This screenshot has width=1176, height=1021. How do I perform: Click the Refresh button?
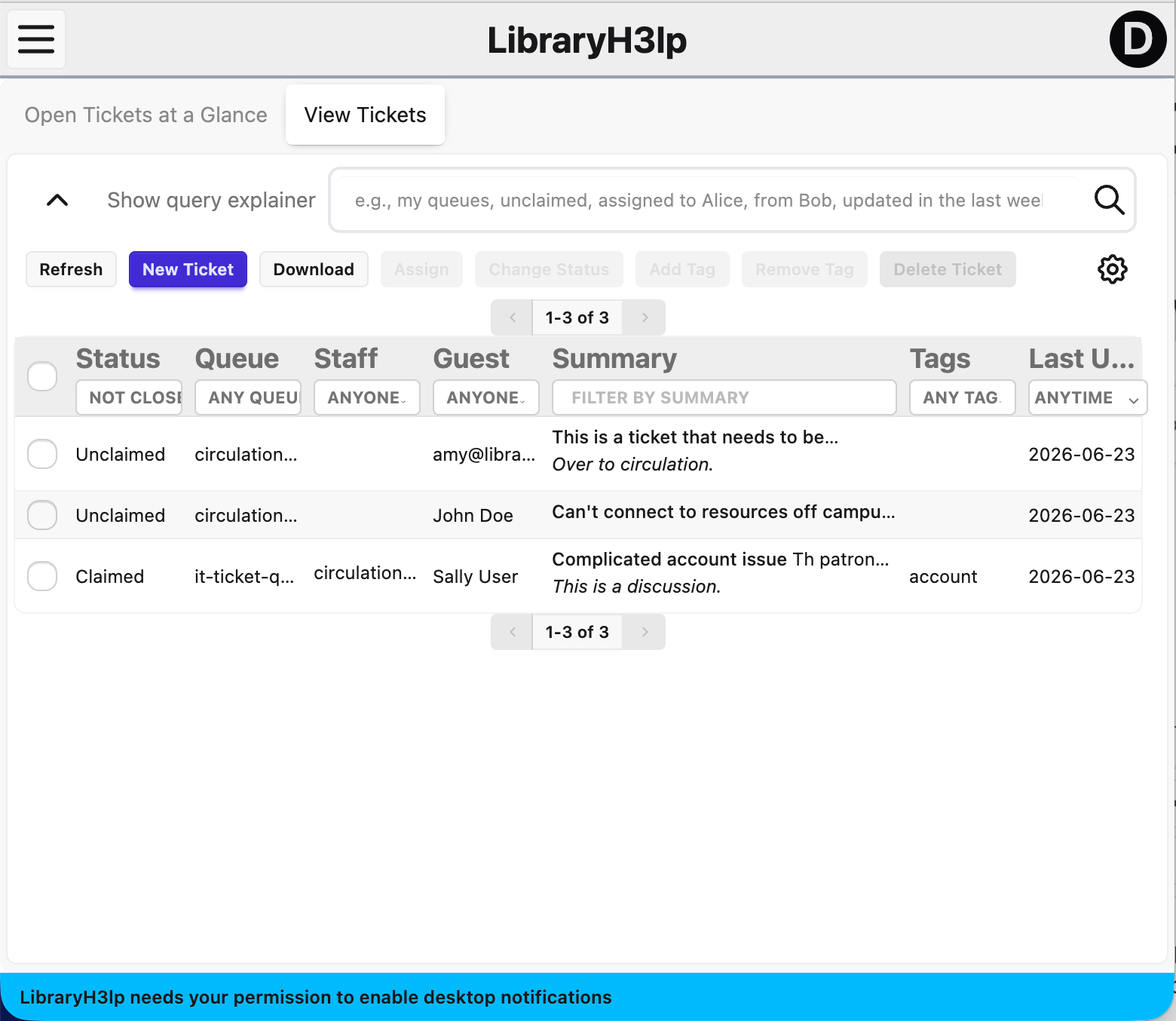click(x=71, y=269)
